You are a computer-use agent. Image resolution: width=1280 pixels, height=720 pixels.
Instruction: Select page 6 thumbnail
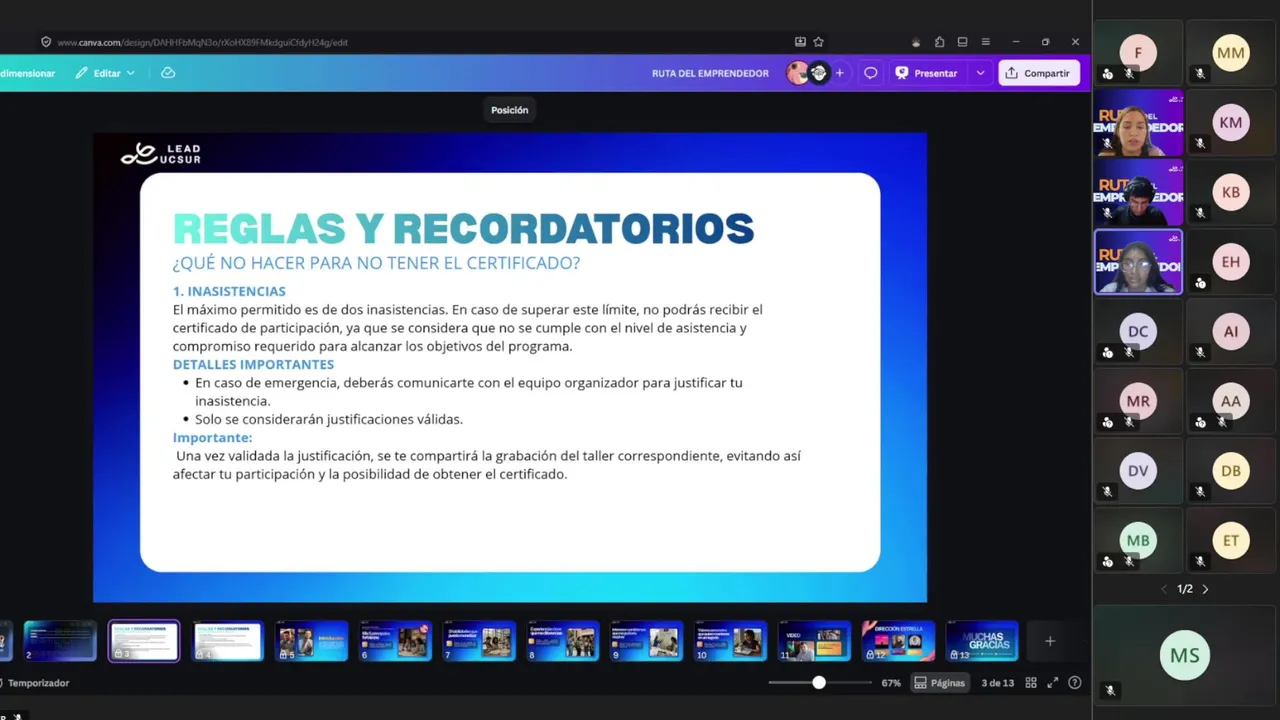click(x=395, y=641)
